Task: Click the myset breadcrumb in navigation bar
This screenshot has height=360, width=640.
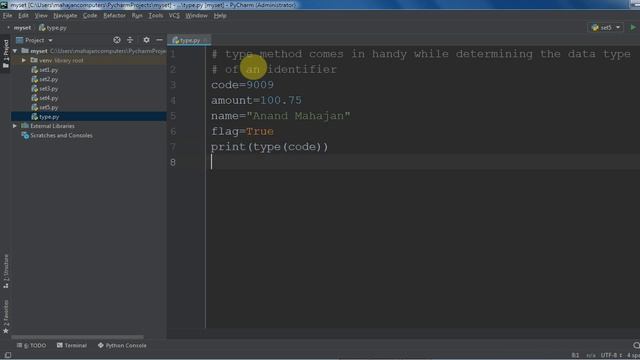Action: [22, 28]
